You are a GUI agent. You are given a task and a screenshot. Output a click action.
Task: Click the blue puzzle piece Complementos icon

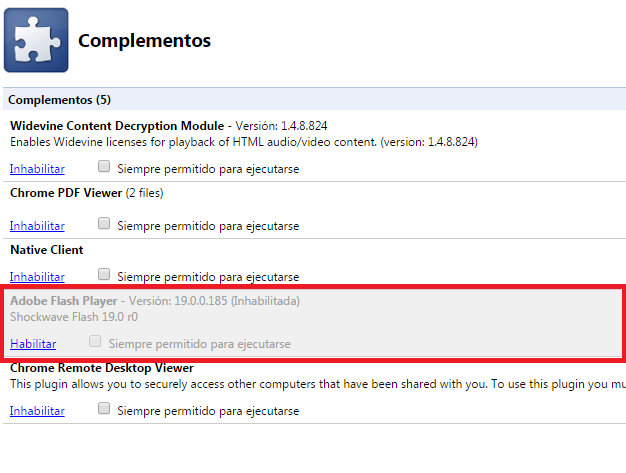36,40
